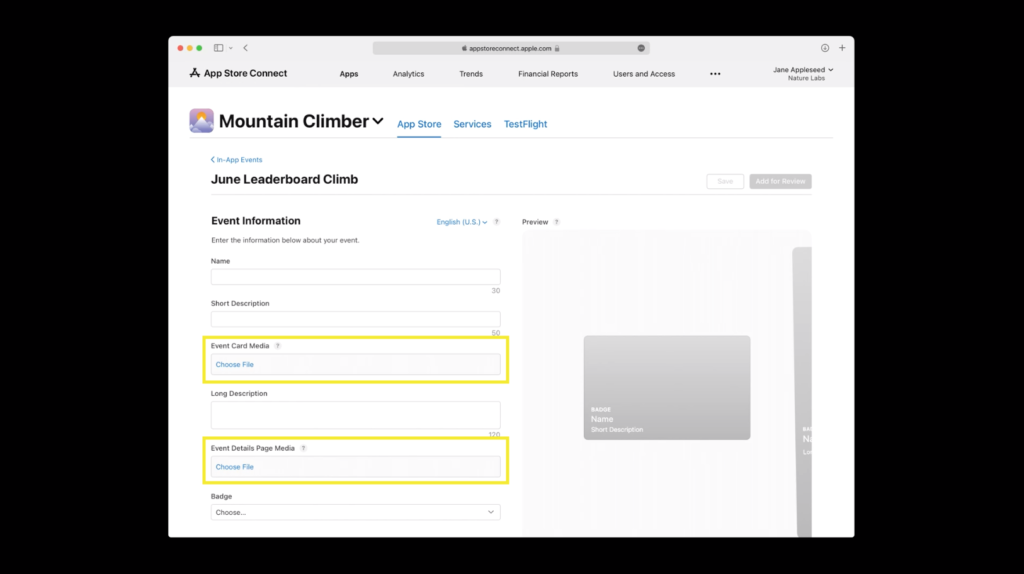Switch to the TestFlight tab
Viewport: 1024px width, 574px height.
(x=526, y=124)
